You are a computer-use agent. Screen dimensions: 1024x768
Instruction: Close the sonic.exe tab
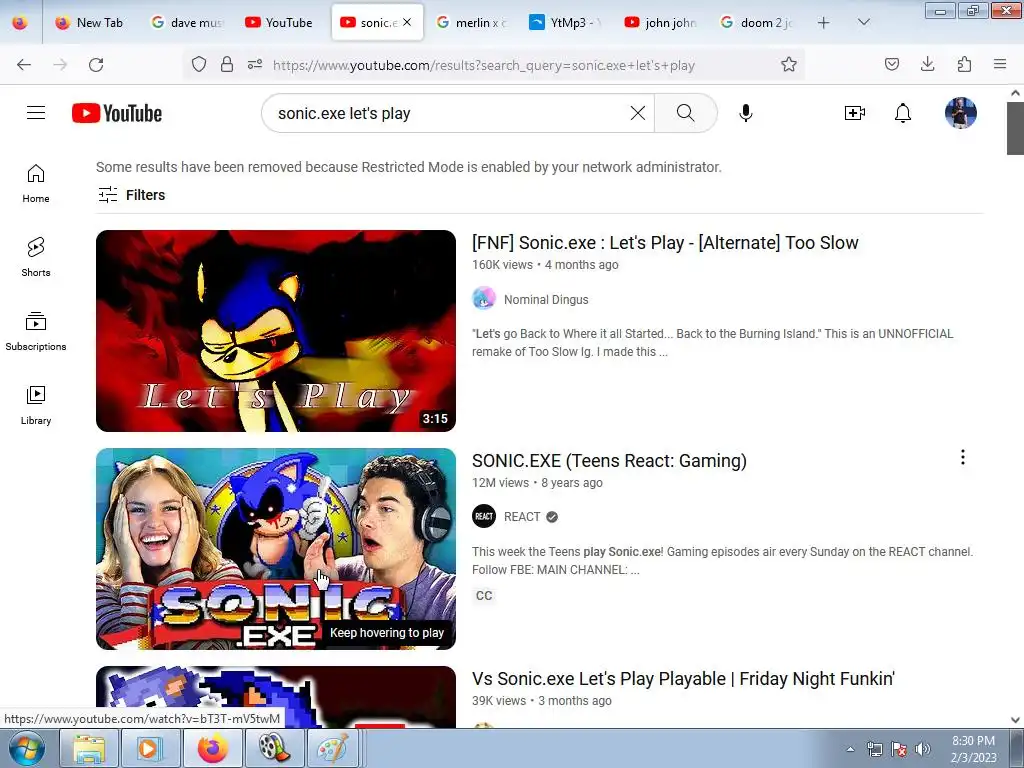pyautogui.click(x=407, y=22)
